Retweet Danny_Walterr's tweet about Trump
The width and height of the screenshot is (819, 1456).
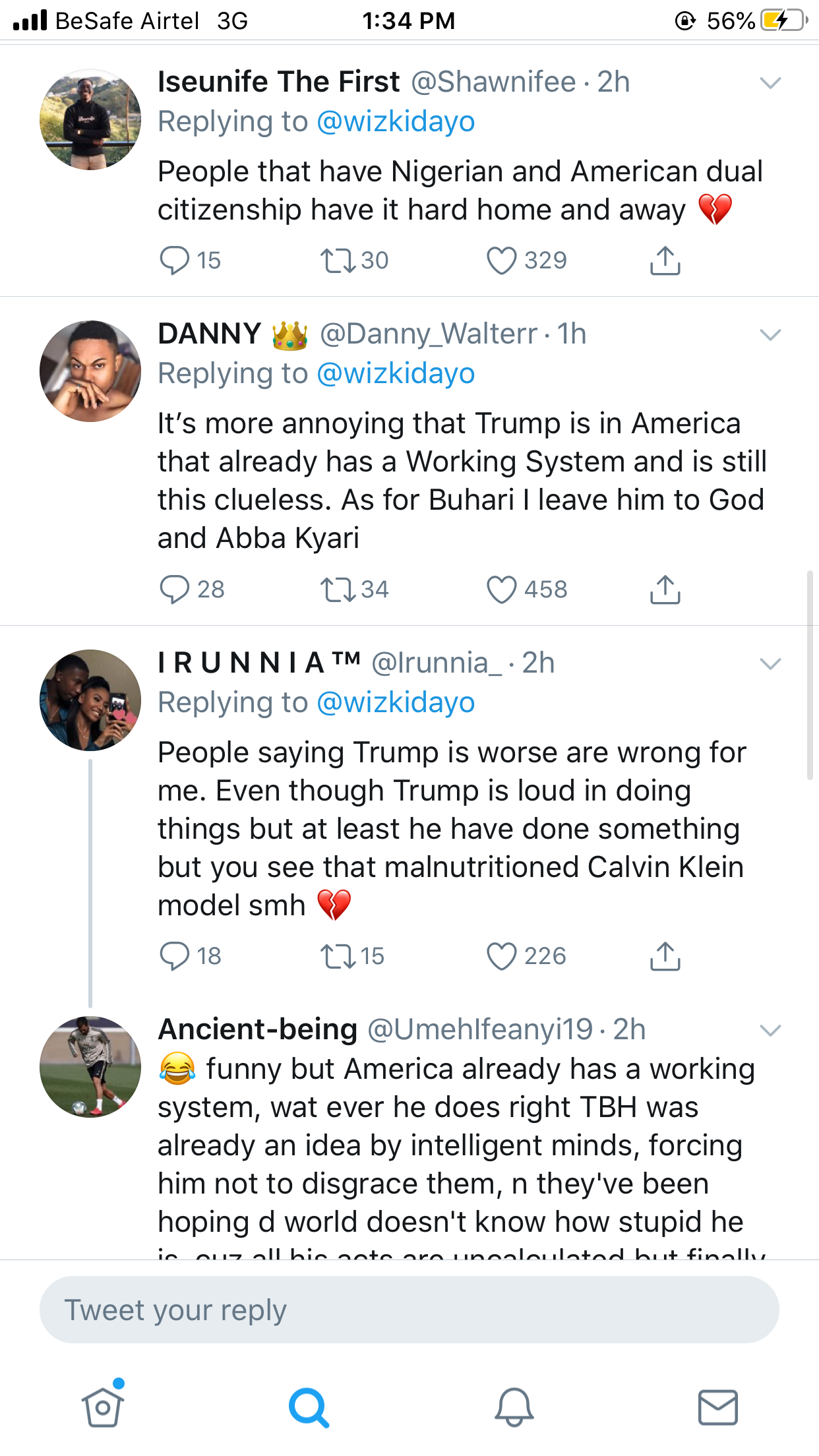tap(338, 590)
